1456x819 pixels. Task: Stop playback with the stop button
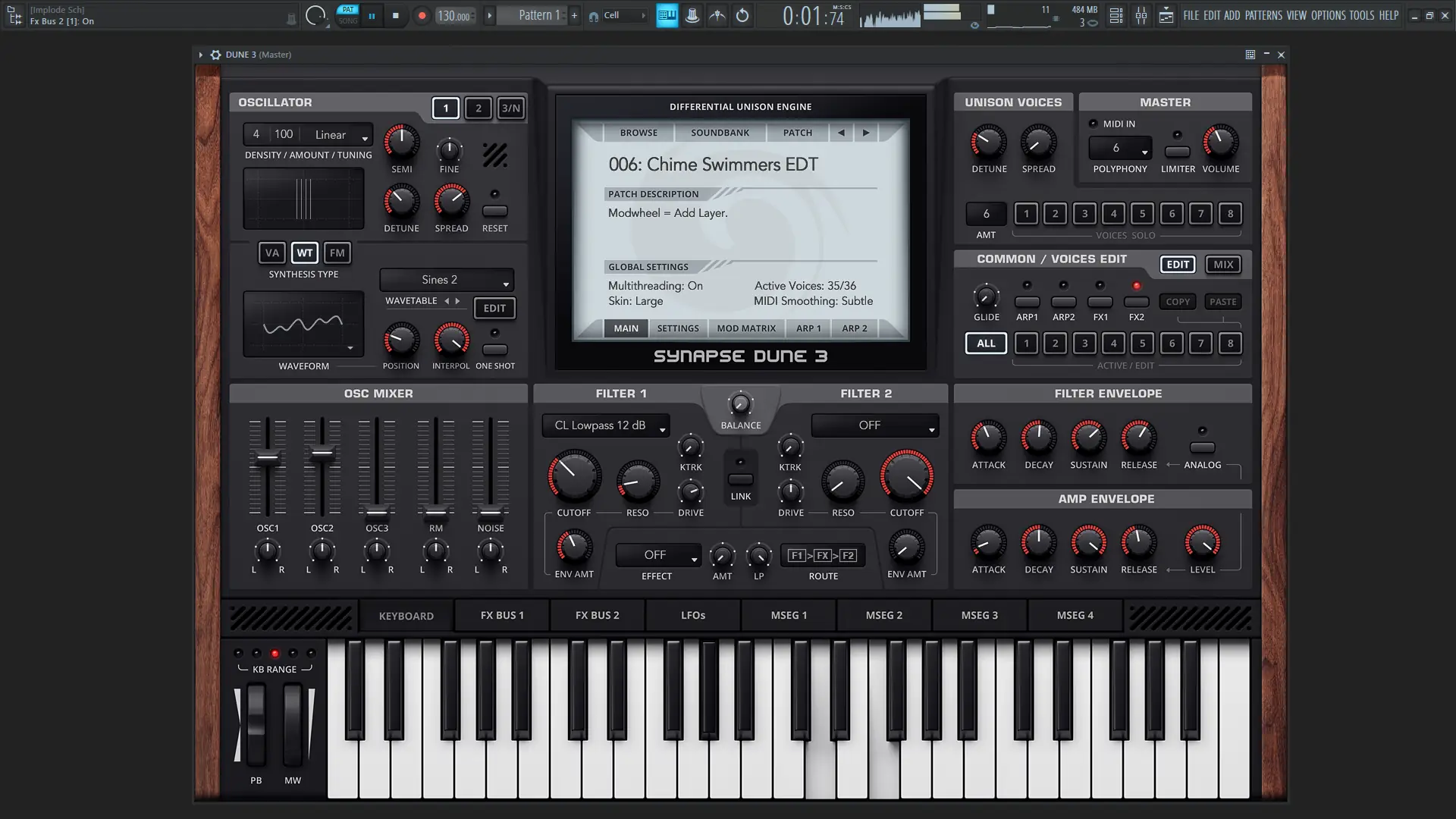[395, 16]
